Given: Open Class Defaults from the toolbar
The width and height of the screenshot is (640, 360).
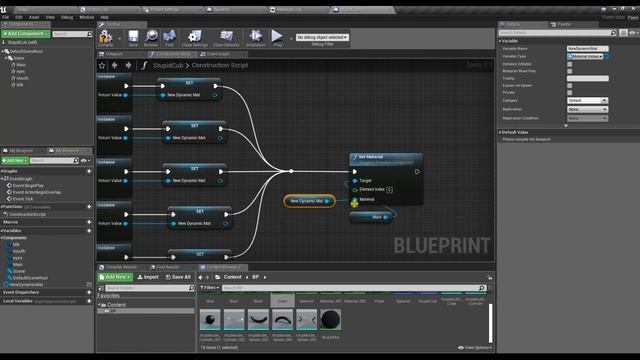Looking at the screenshot, I should 226,37.
